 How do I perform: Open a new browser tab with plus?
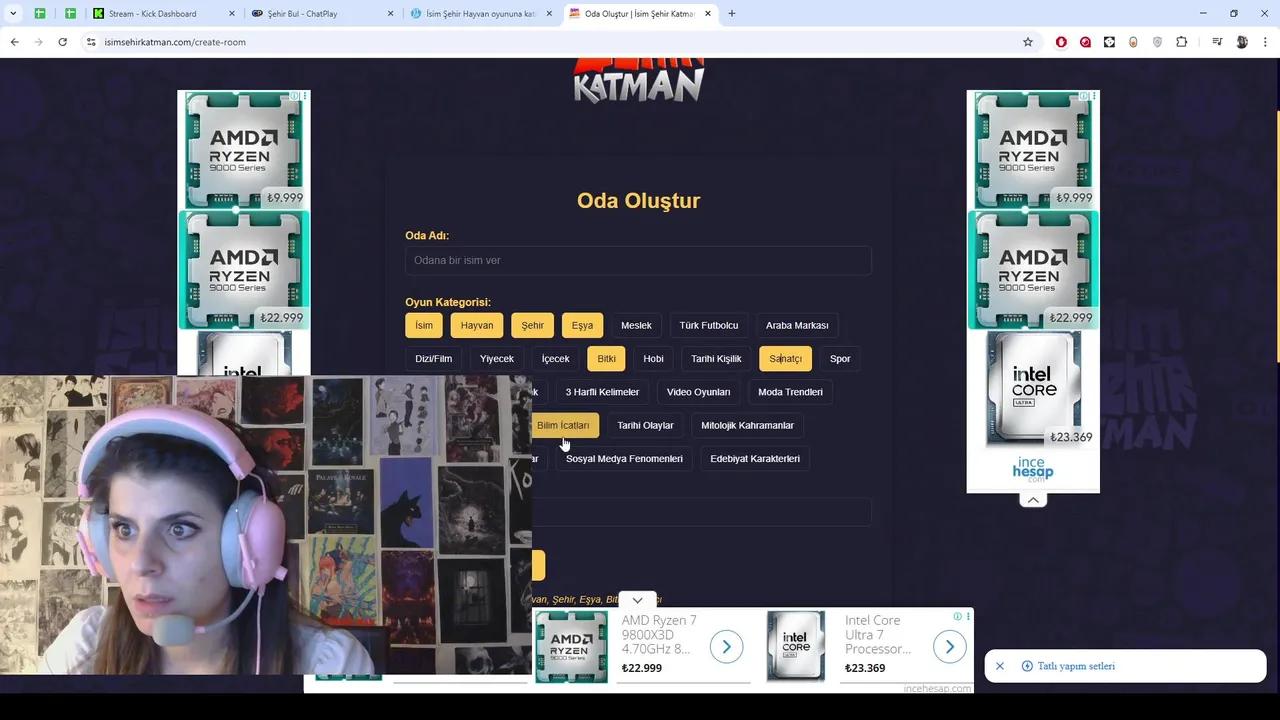tap(731, 14)
